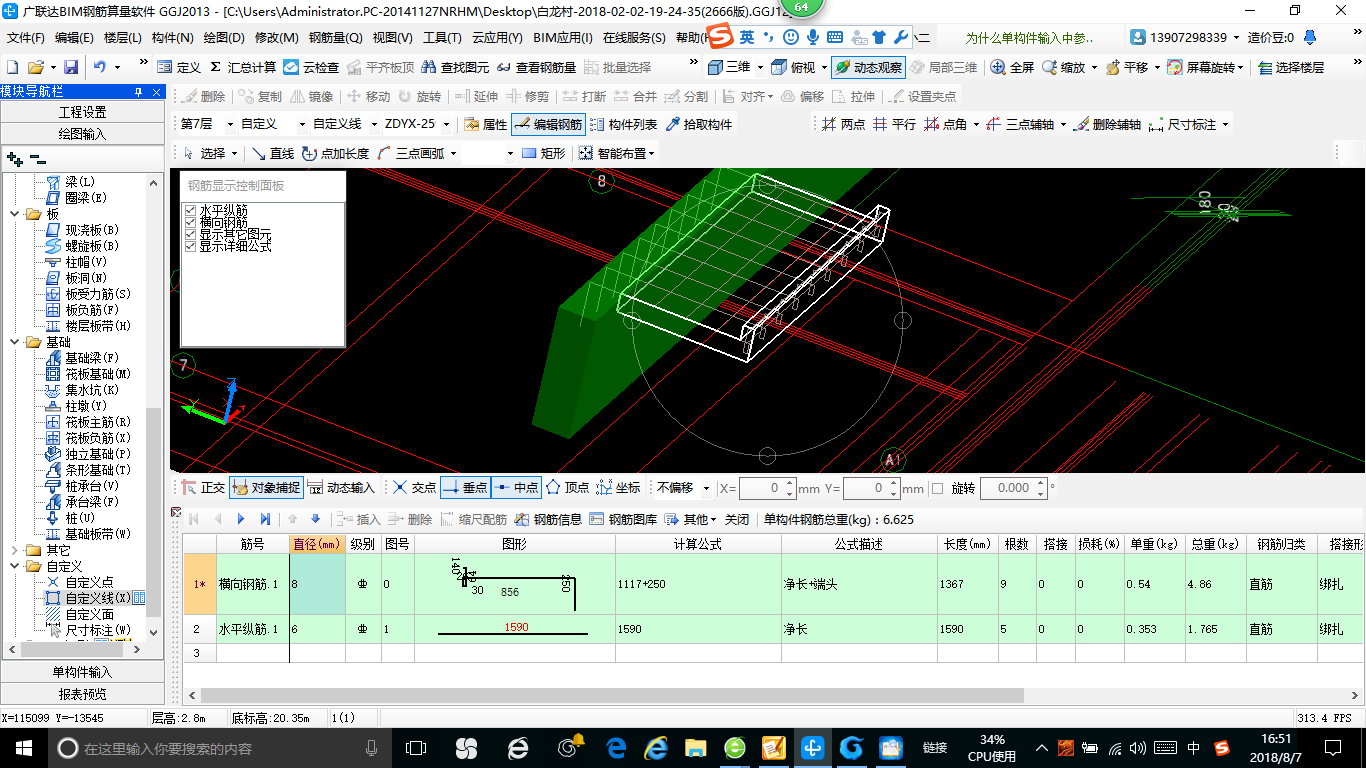The height and width of the screenshot is (768, 1366).
Task: Collapse 板 tree folder
Action: pos(14,214)
